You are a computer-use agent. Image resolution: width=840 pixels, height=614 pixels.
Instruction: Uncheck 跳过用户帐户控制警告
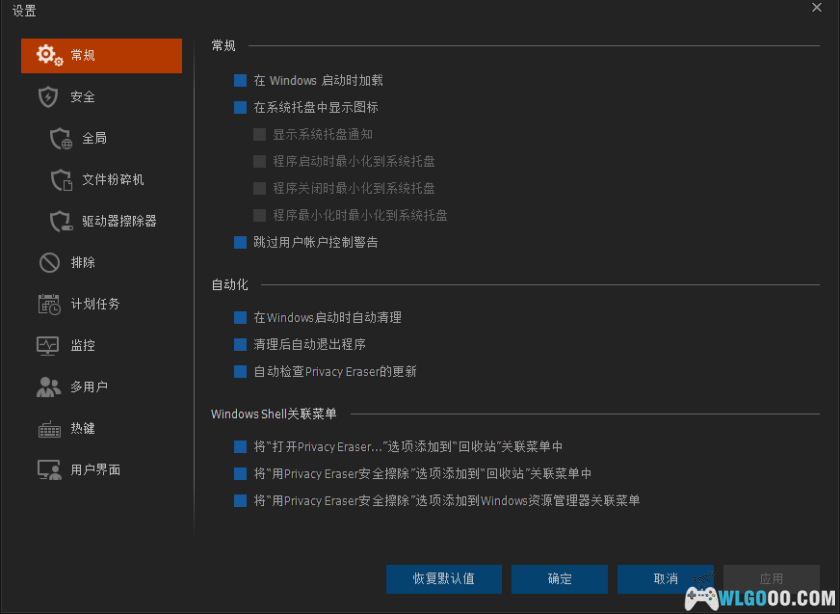[x=239, y=241]
